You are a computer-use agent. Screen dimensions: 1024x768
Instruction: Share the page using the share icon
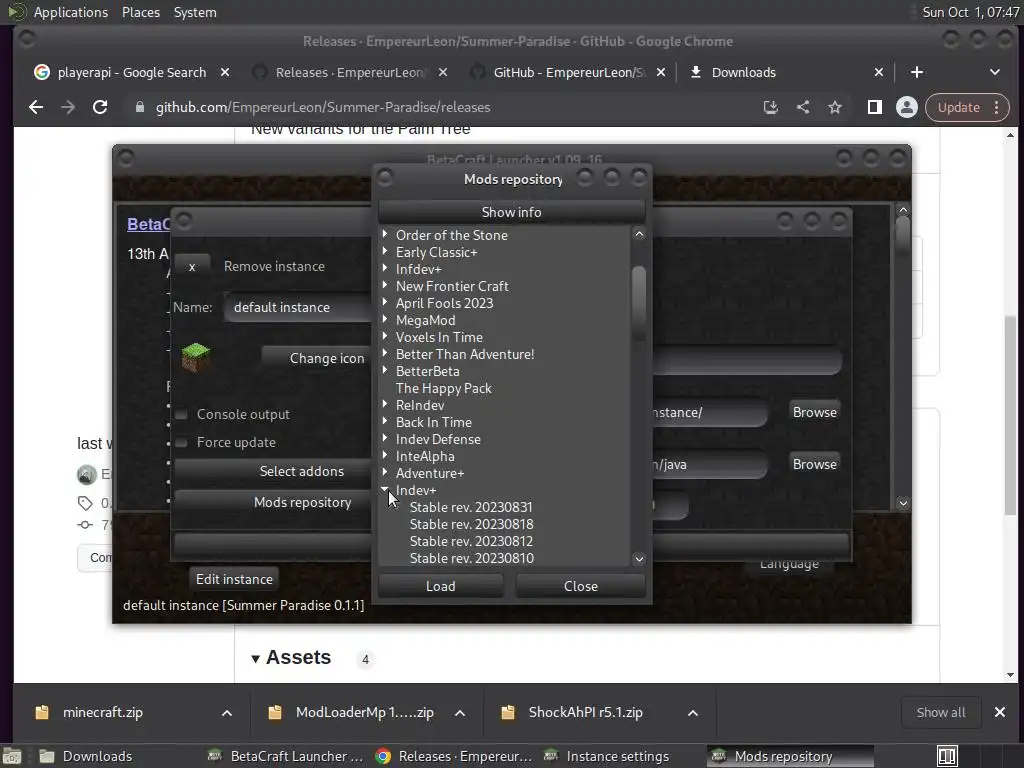tap(803, 107)
